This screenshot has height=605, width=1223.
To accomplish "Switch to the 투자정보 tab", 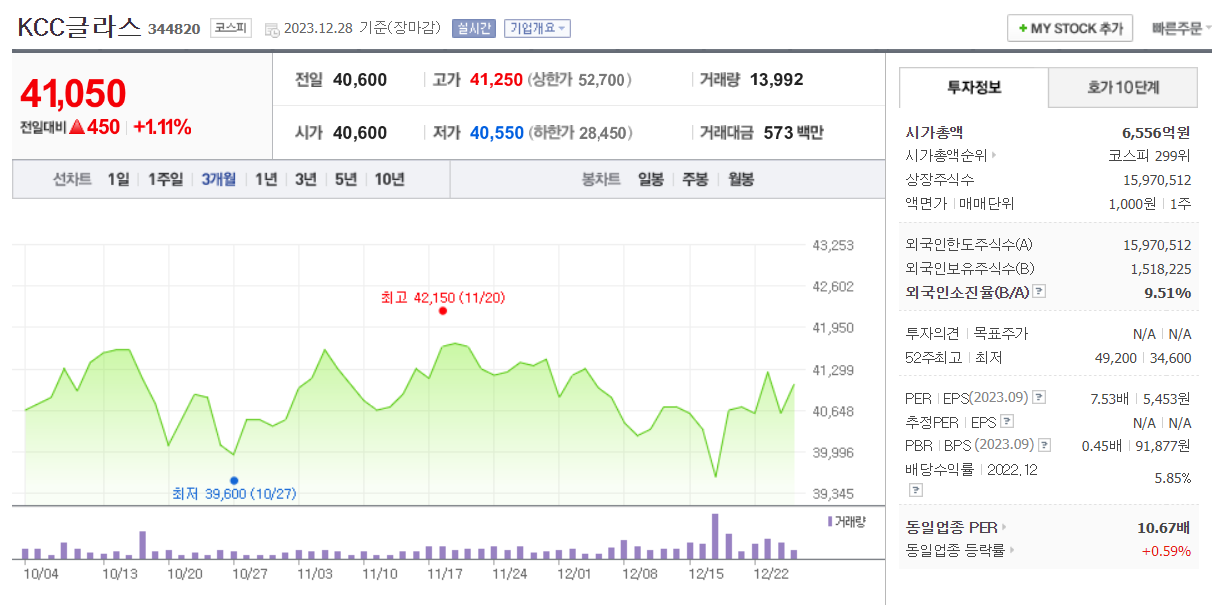I will tap(974, 87).
